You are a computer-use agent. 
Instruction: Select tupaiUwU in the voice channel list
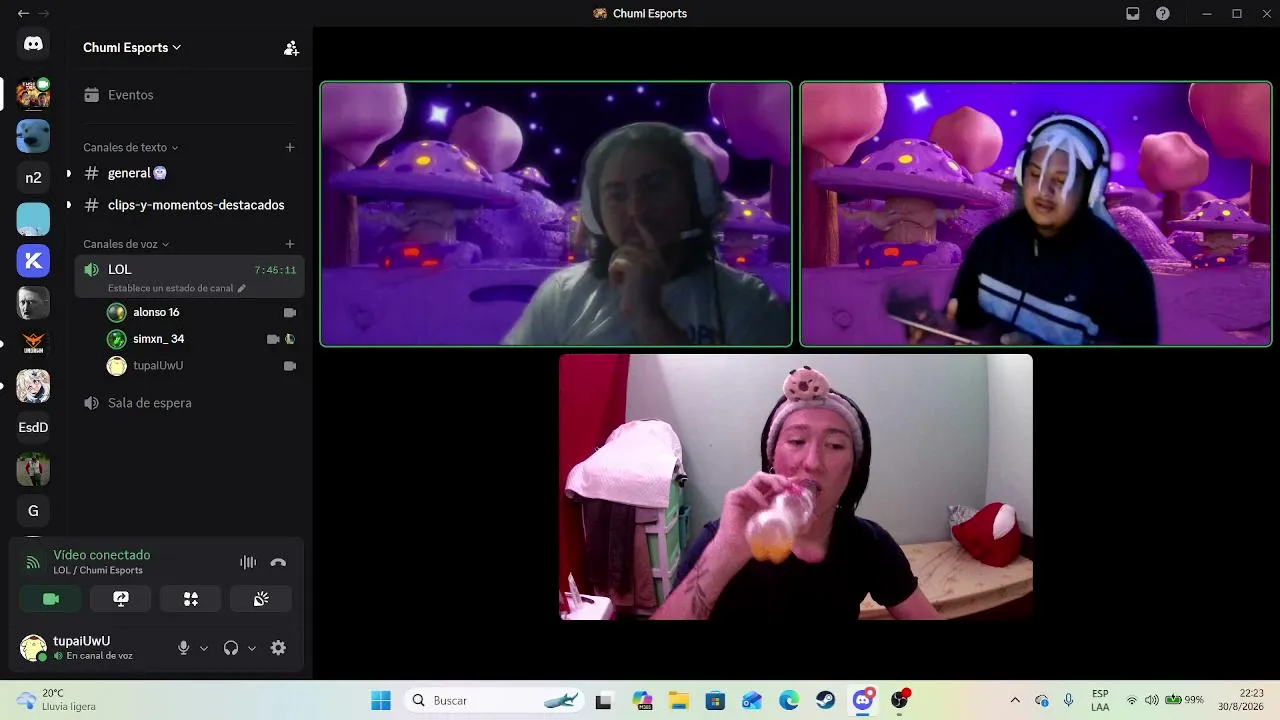click(201, 366)
